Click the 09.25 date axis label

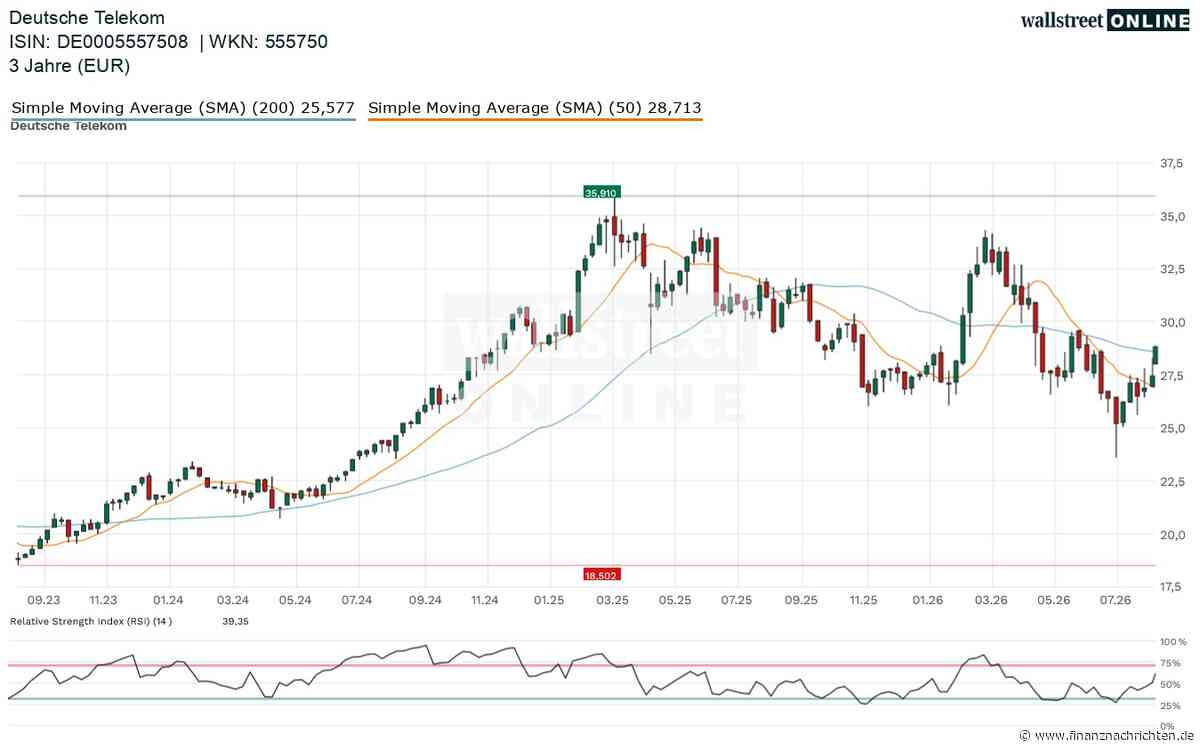click(x=802, y=599)
